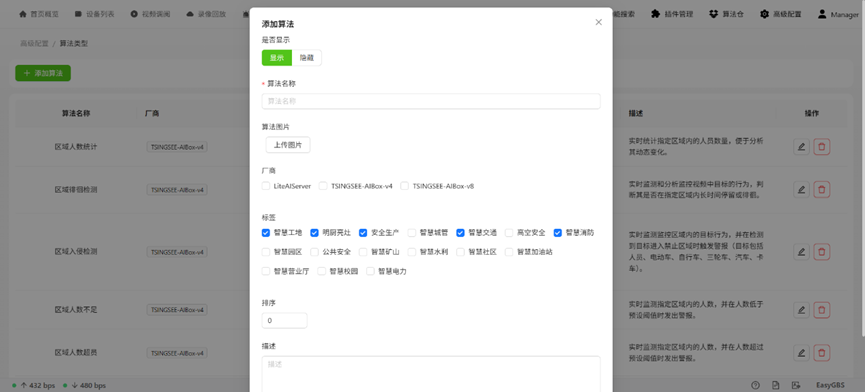Uncheck the 明厨亮灶 tag
Viewport: 865px width, 392px height.
coord(314,233)
